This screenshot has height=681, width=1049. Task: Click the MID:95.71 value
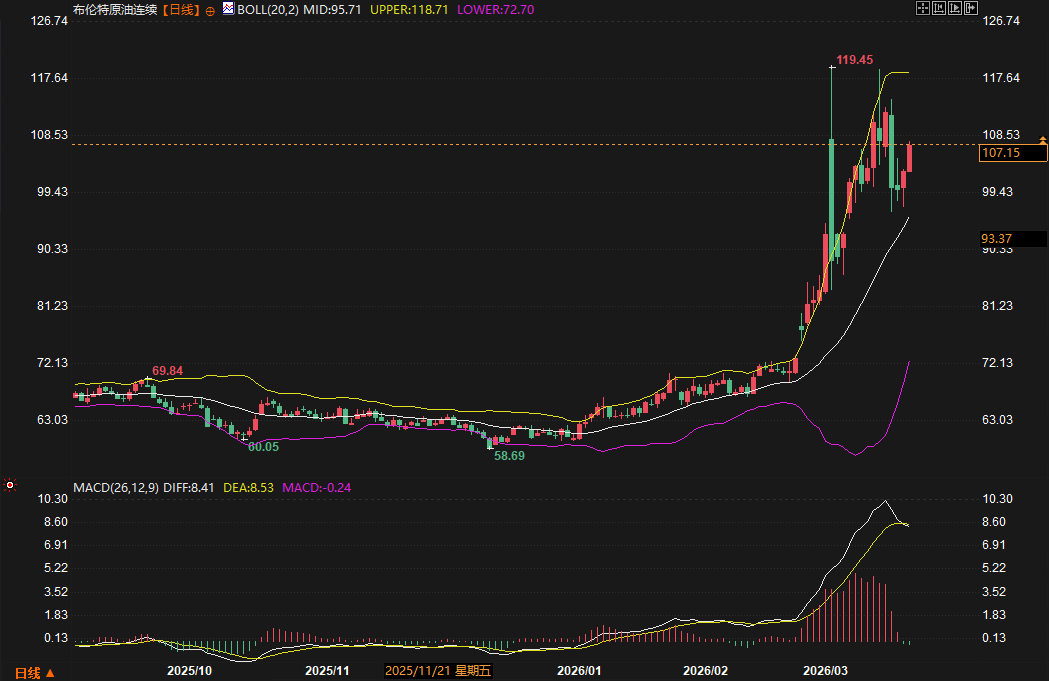point(332,9)
